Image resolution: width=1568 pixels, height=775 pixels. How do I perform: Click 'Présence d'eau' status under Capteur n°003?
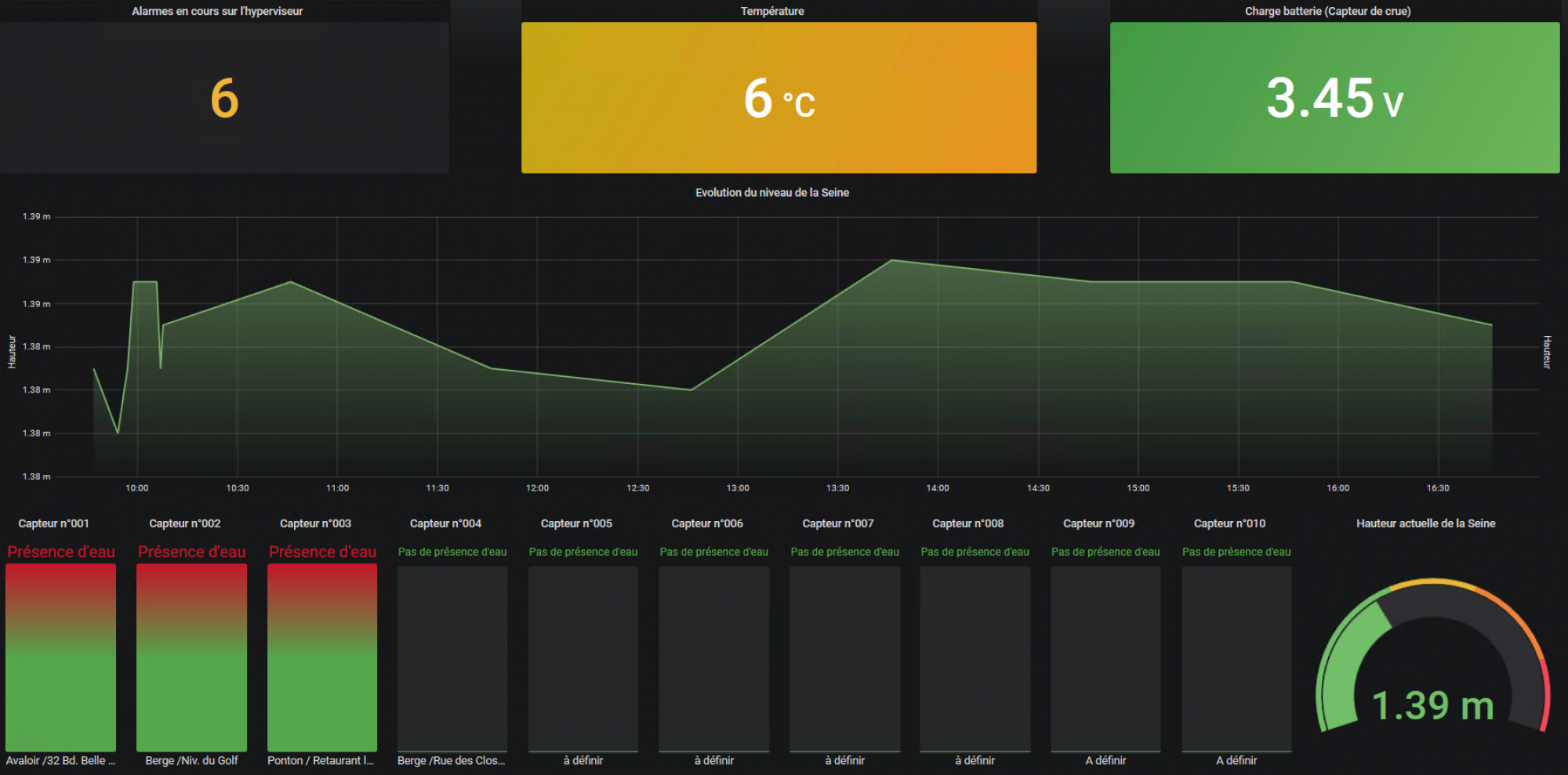[x=322, y=552]
